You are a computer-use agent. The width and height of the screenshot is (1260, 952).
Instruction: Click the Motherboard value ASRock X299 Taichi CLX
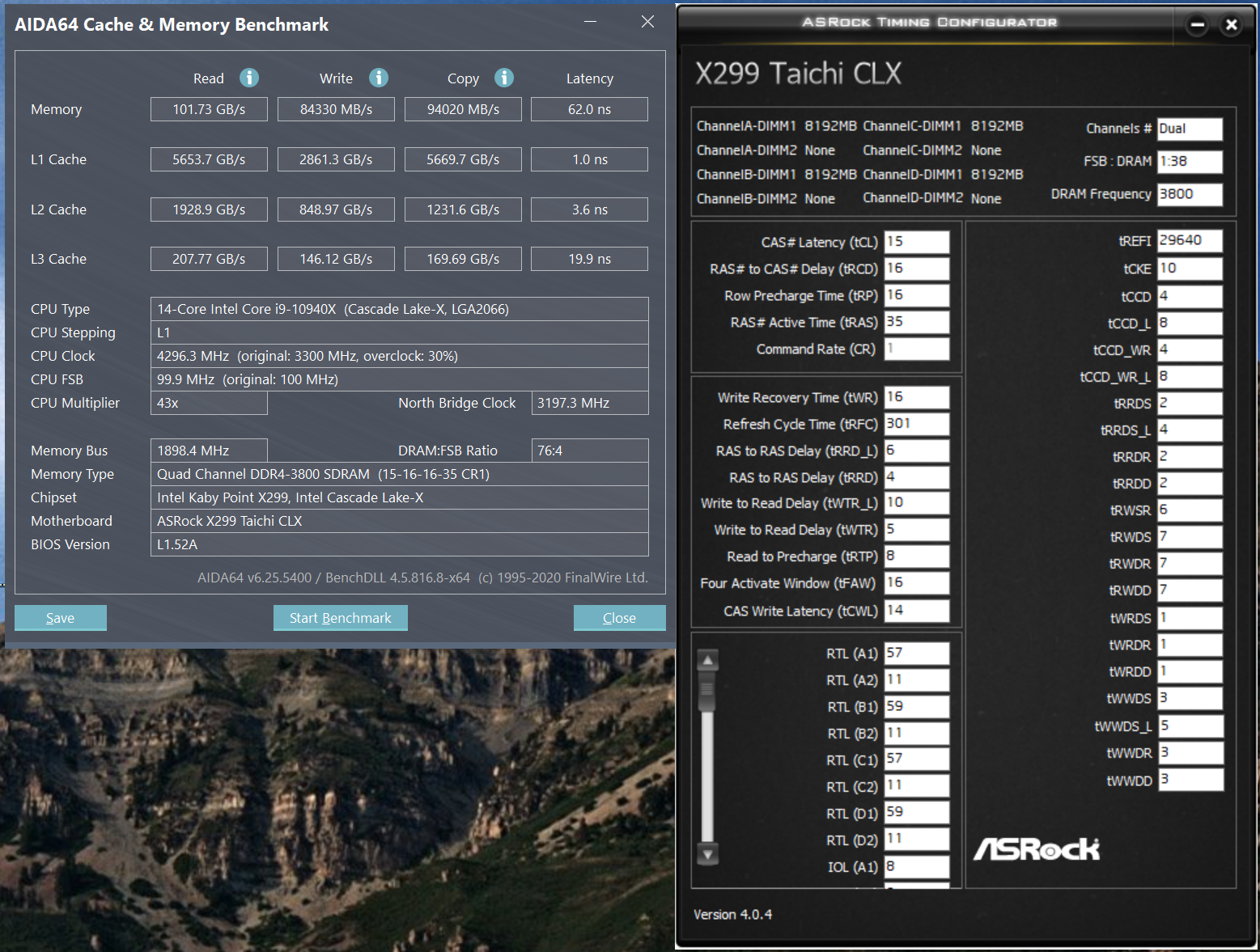[x=400, y=521]
